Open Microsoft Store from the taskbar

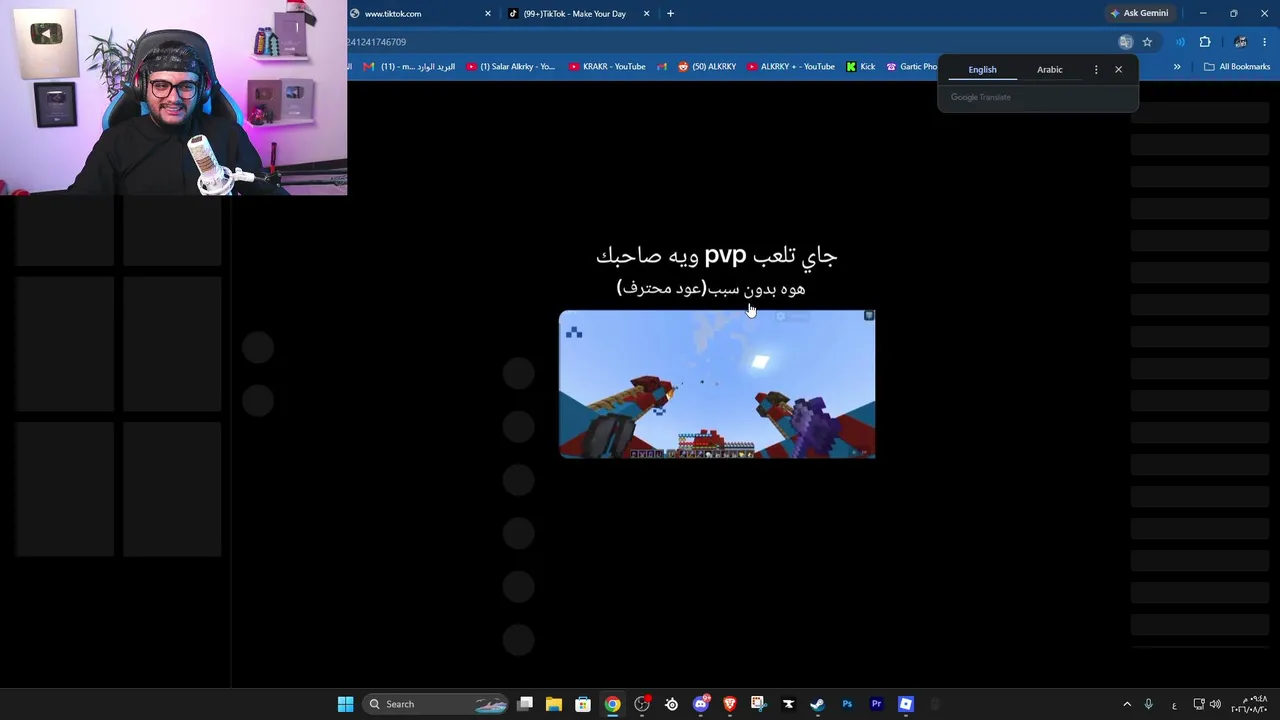pyautogui.click(x=583, y=704)
